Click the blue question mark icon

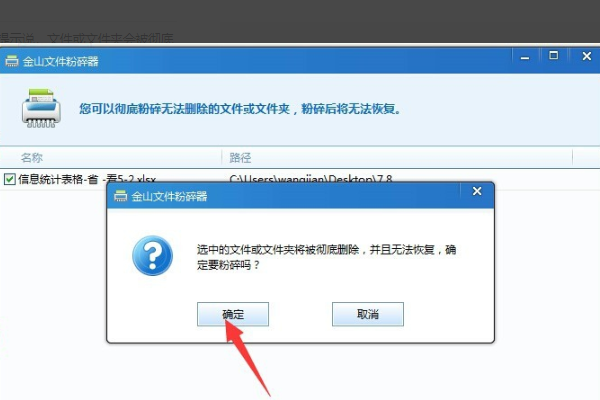click(x=152, y=255)
